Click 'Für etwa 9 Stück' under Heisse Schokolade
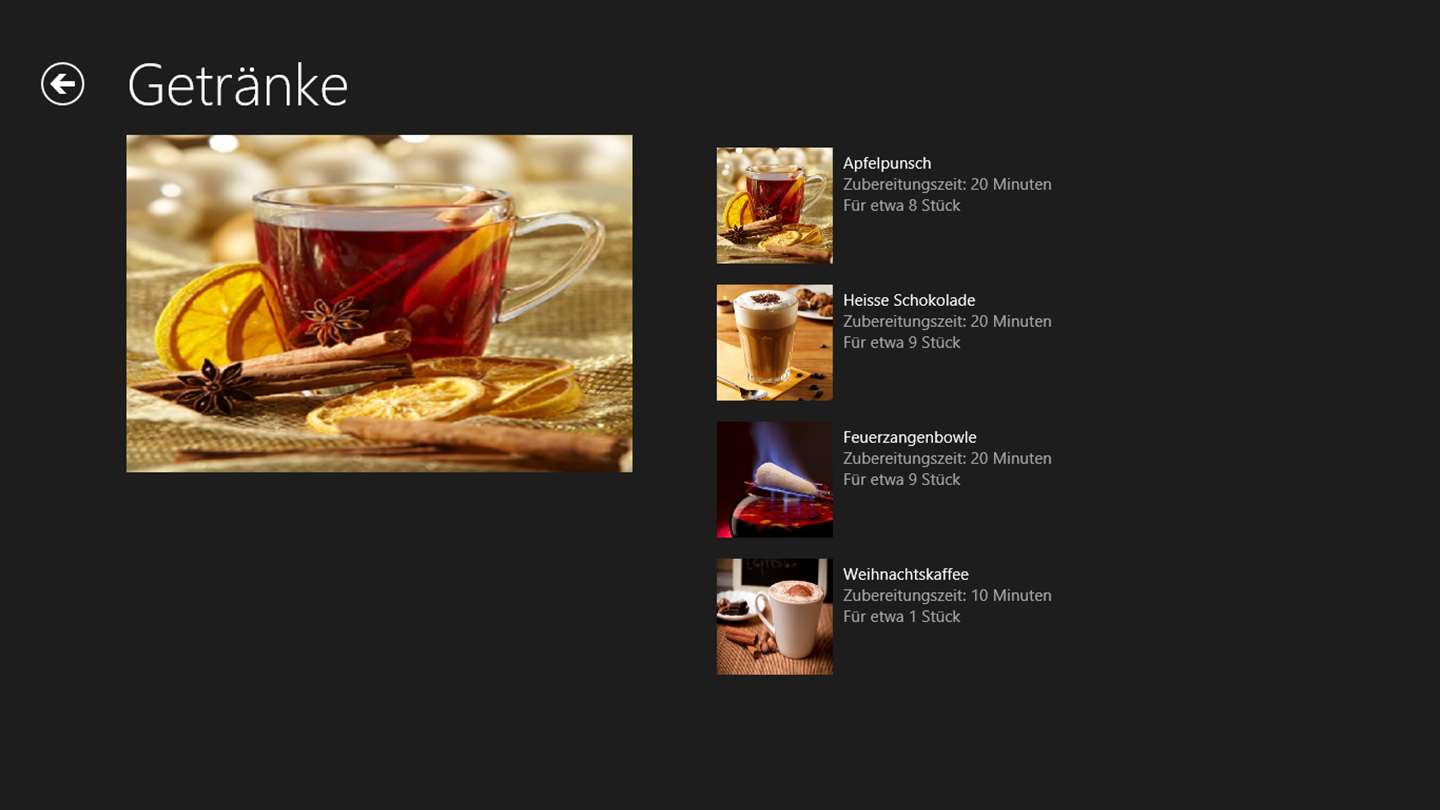 click(901, 342)
